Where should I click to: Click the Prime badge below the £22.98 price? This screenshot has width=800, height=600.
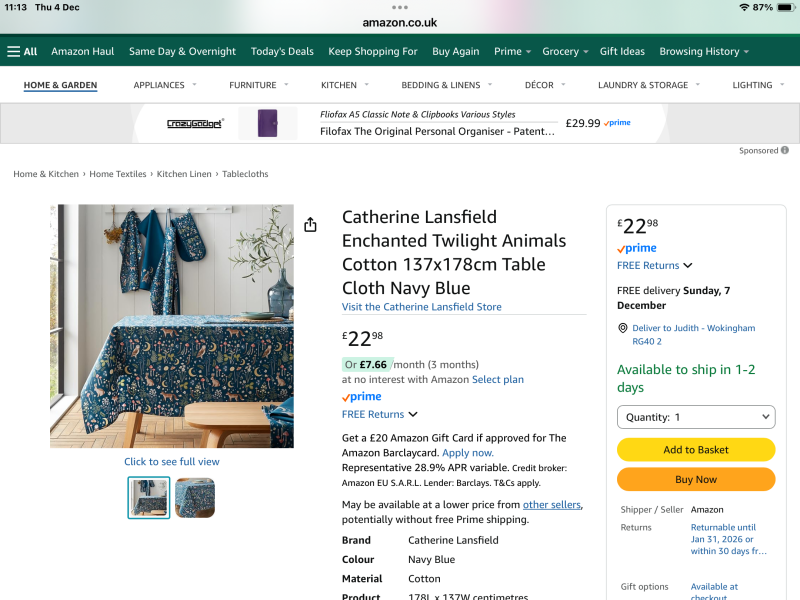361,397
